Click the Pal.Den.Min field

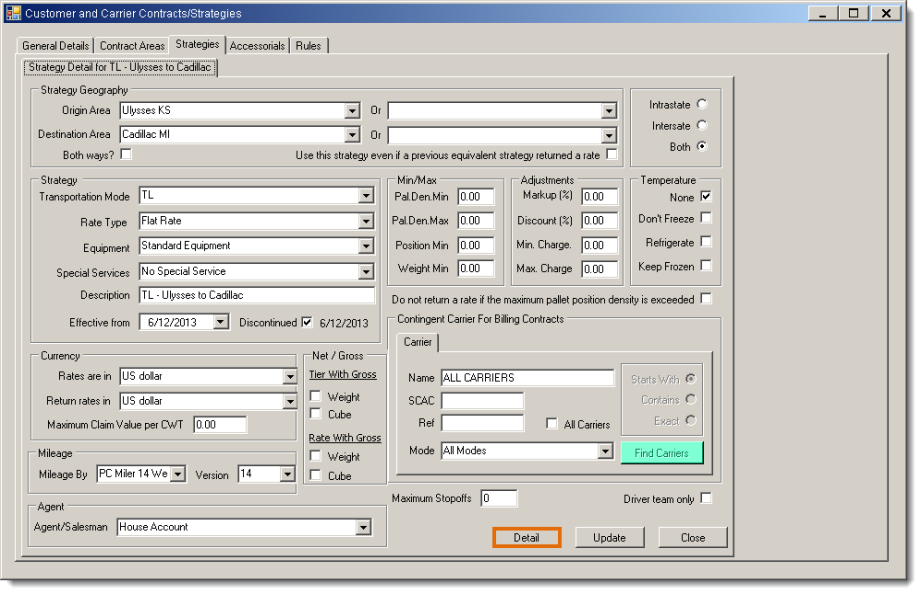pos(476,197)
